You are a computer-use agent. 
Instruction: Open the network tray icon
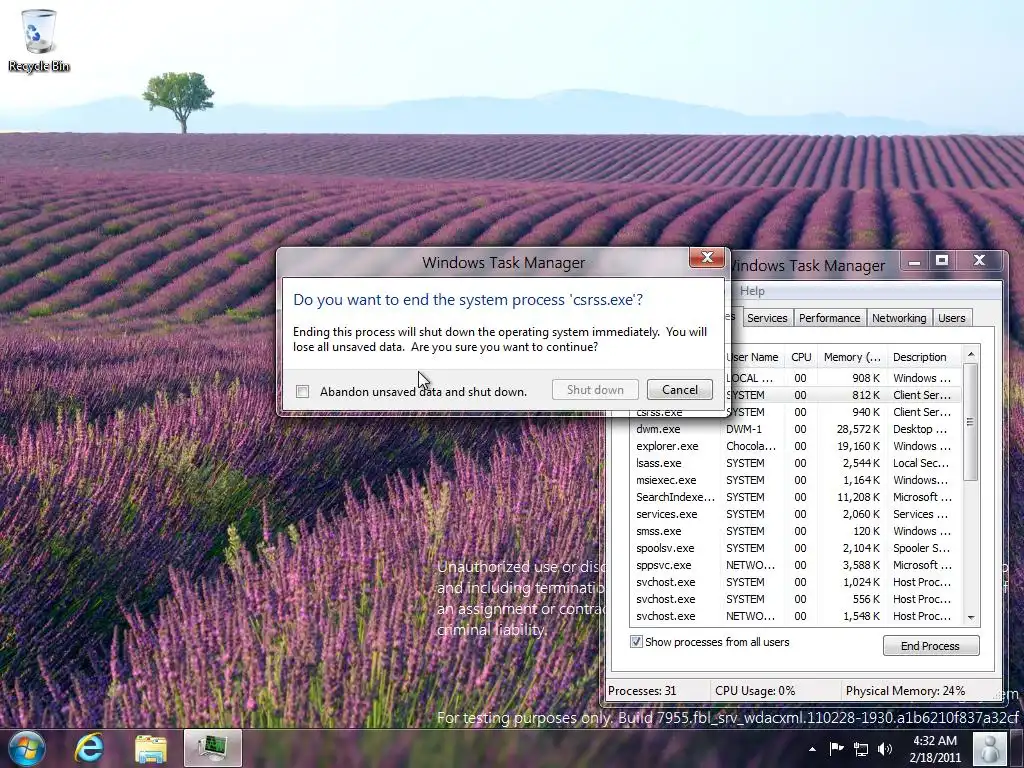pyautogui.click(x=861, y=749)
